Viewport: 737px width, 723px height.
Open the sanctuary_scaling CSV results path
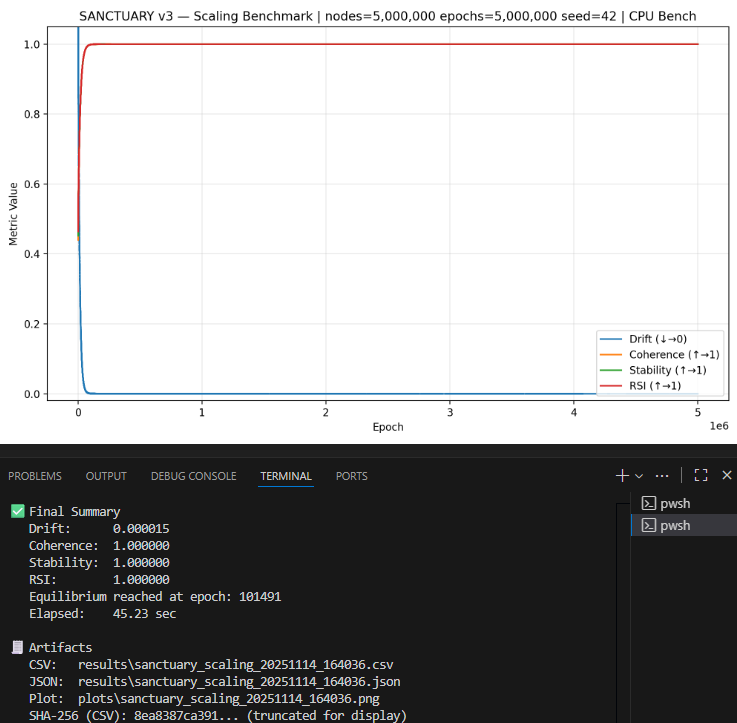click(235, 665)
